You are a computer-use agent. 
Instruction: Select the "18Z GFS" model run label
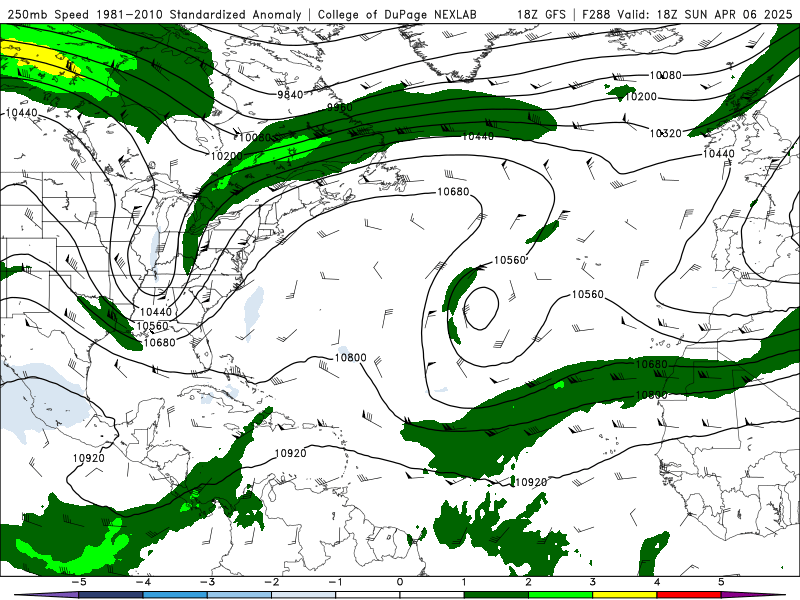[541, 14]
